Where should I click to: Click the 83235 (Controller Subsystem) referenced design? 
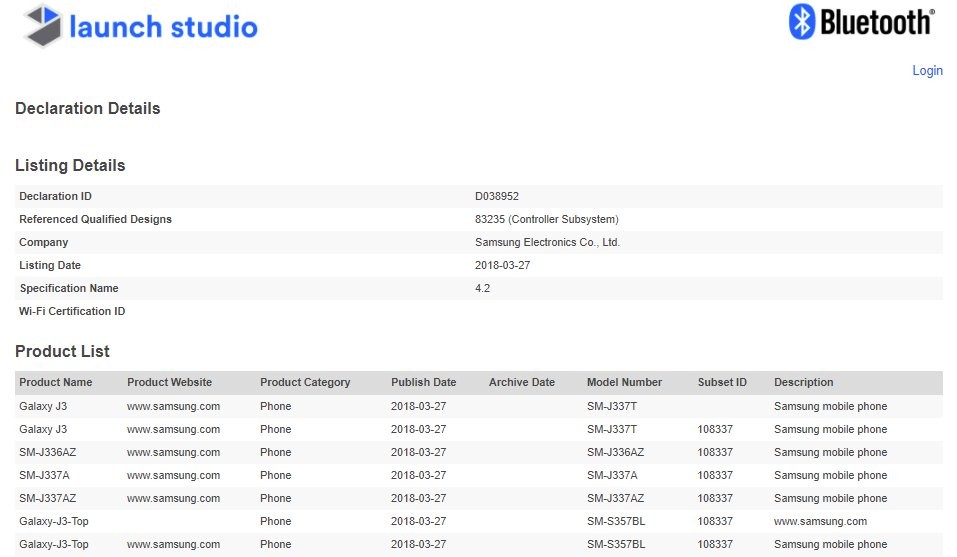coord(546,219)
